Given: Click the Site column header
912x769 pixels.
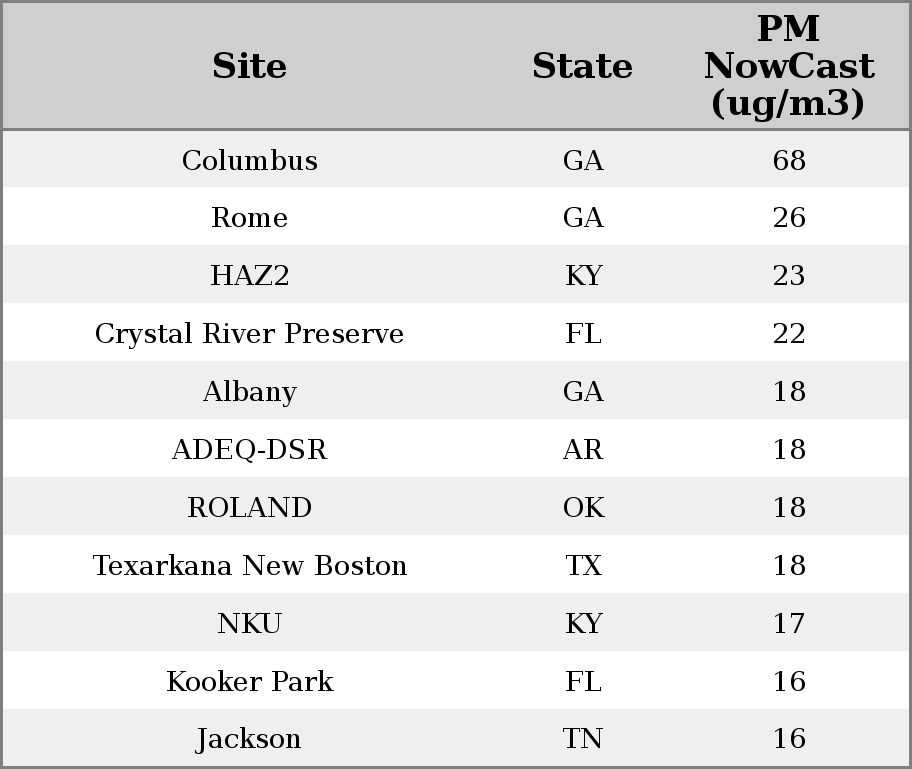Looking at the screenshot, I should [x=250, y=66].
